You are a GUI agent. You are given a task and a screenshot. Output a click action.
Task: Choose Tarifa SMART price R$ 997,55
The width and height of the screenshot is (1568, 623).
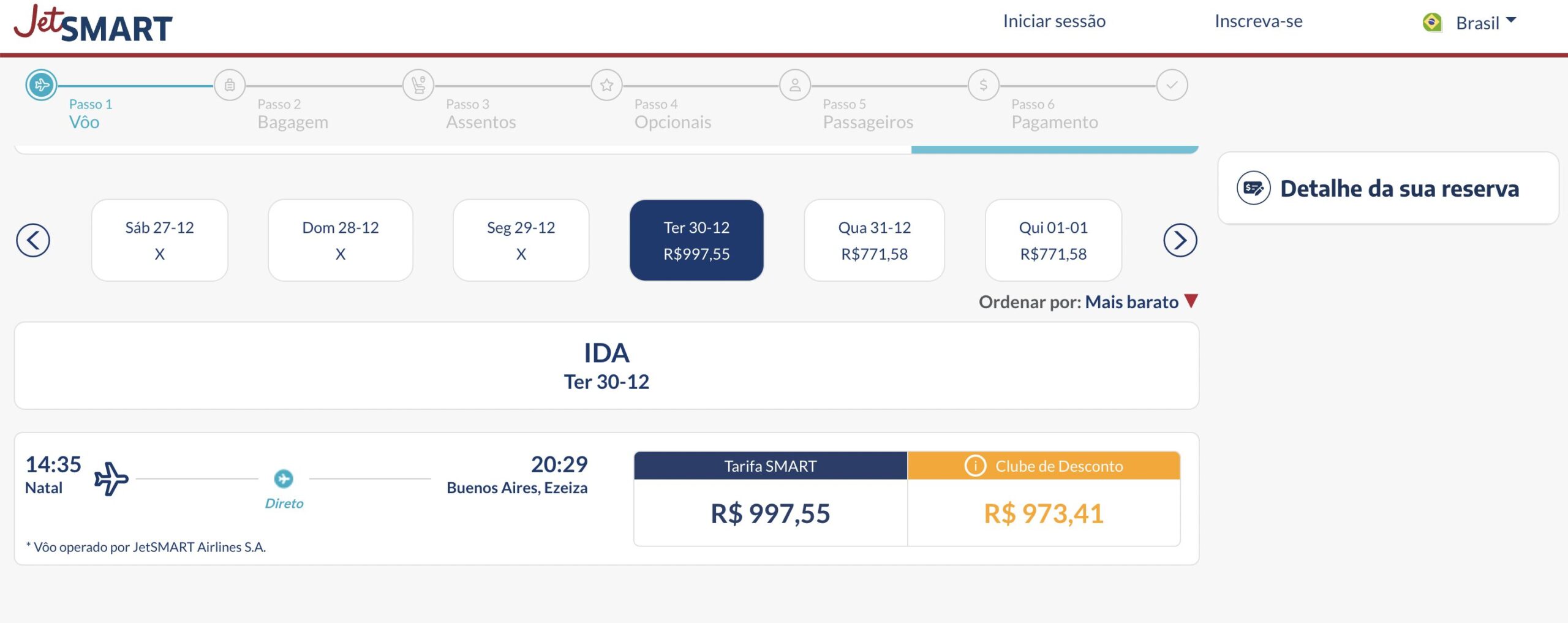pyautogui.click(x=770, y=513)
